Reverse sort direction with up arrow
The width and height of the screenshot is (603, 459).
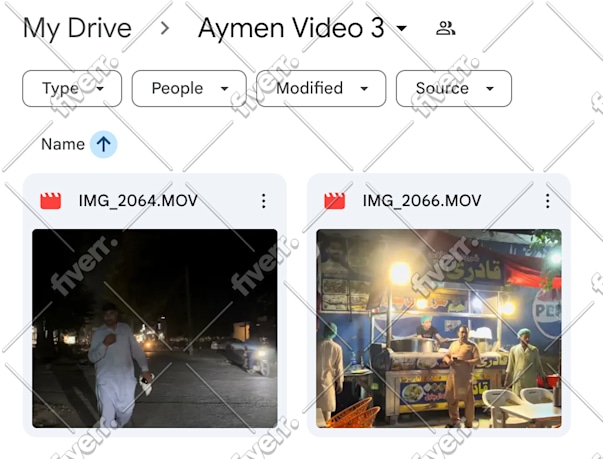coord(103,144)
